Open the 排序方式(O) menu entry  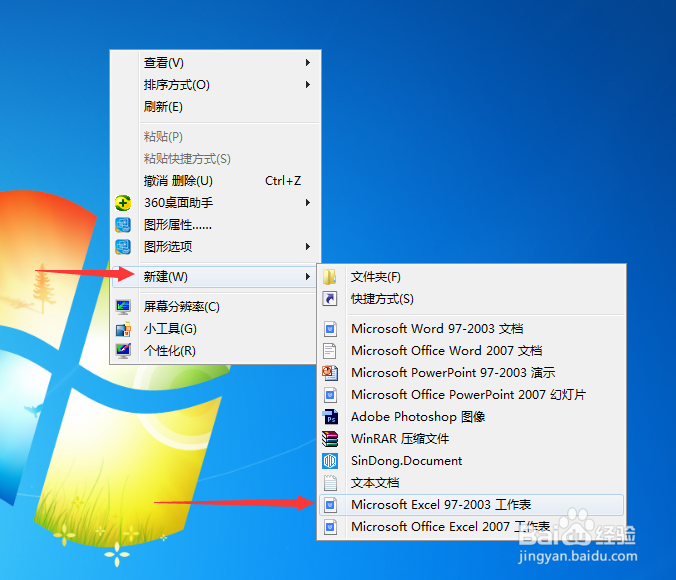216,85
